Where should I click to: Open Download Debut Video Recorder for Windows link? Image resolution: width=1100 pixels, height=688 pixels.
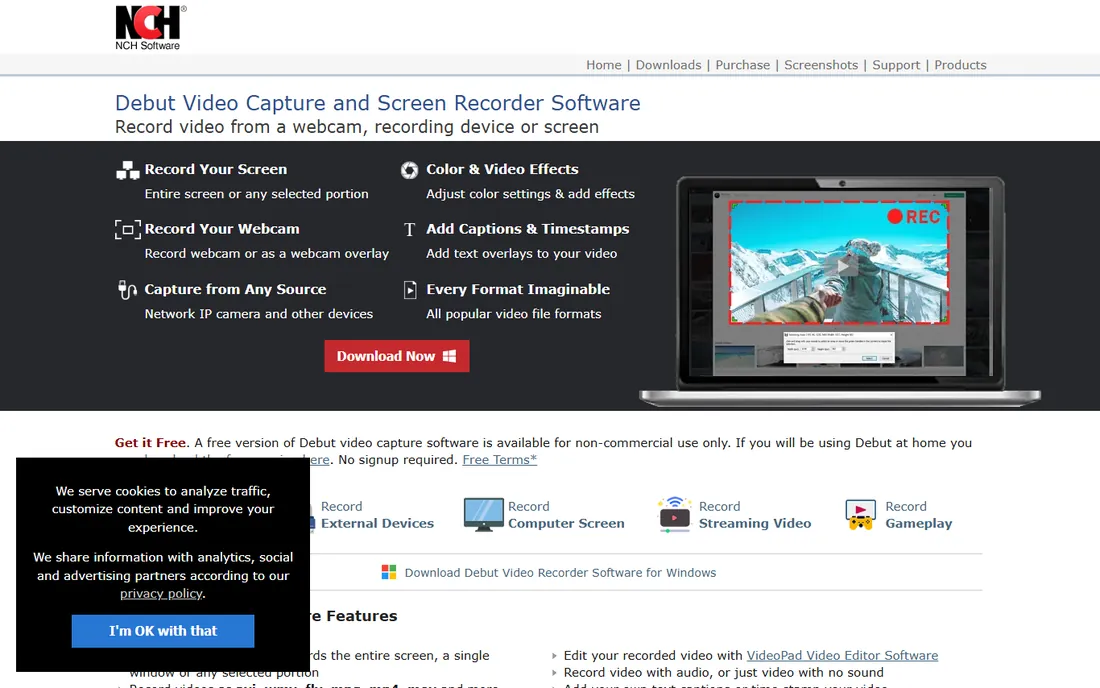click(561, 572)
